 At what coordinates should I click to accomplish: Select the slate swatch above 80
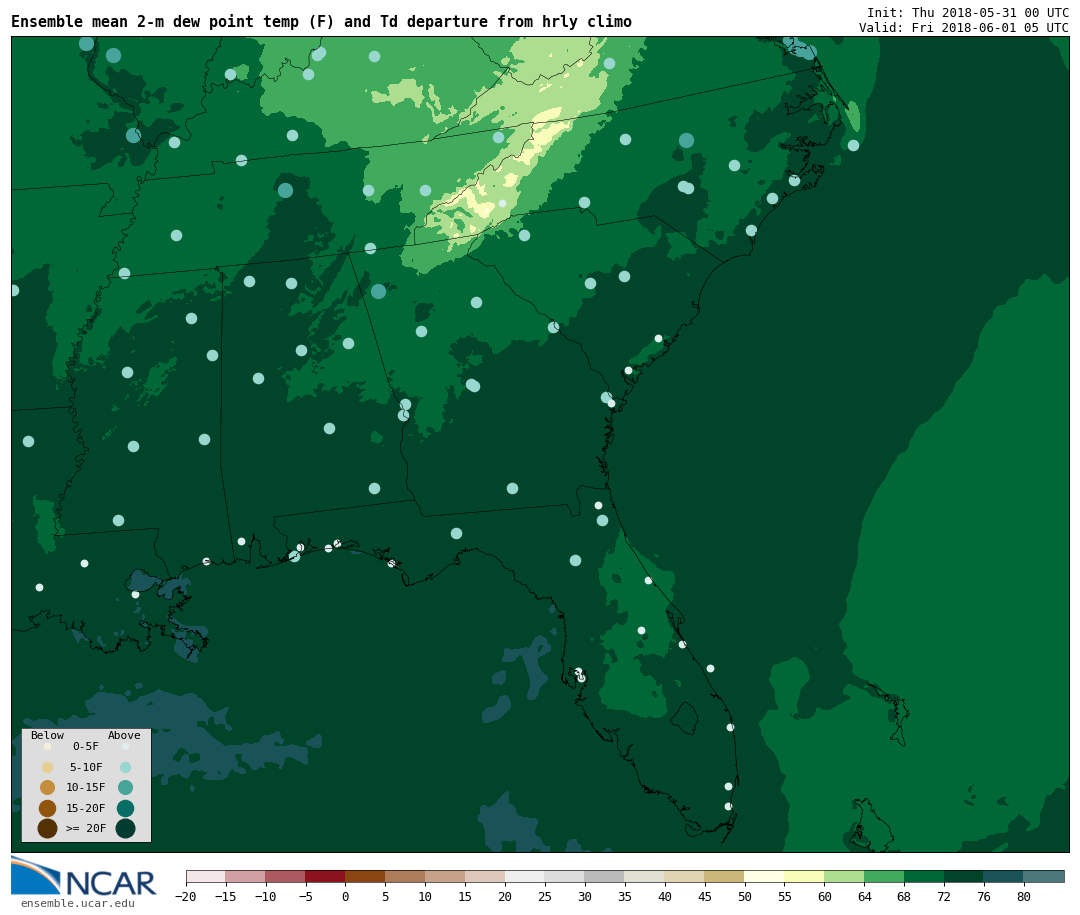1044,876
